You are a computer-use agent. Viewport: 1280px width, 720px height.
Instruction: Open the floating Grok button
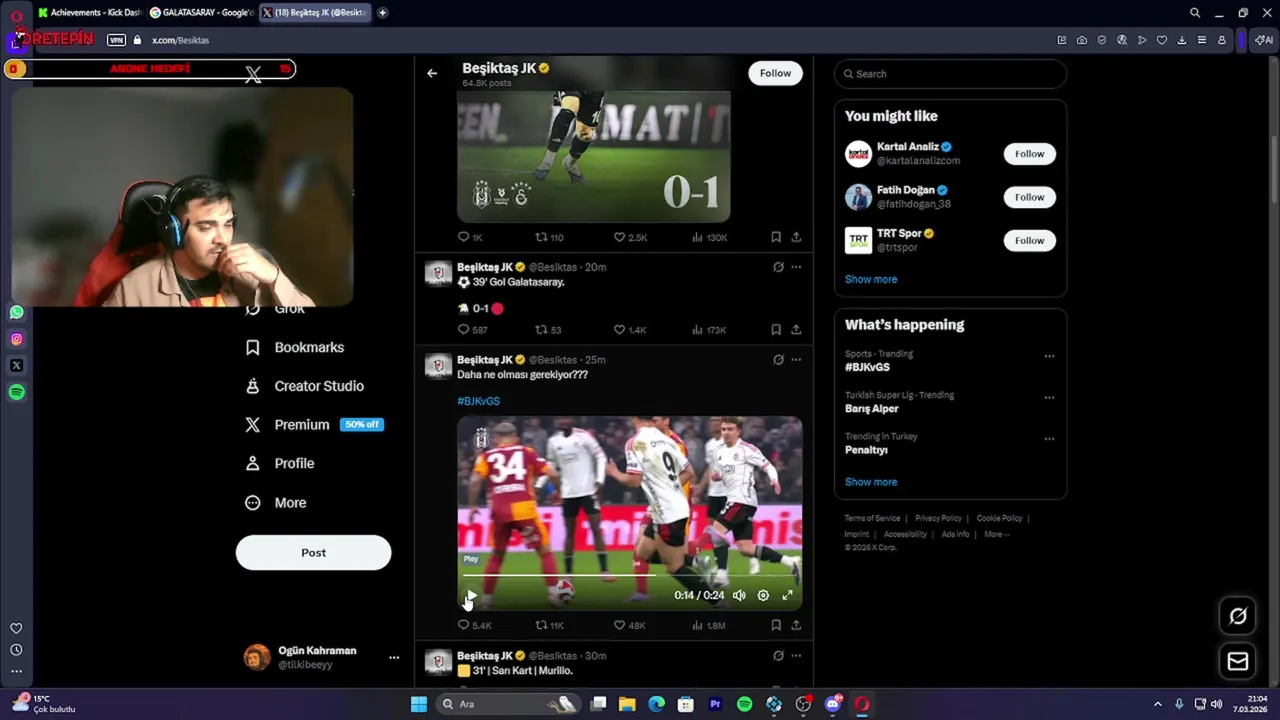point(1238,616)
